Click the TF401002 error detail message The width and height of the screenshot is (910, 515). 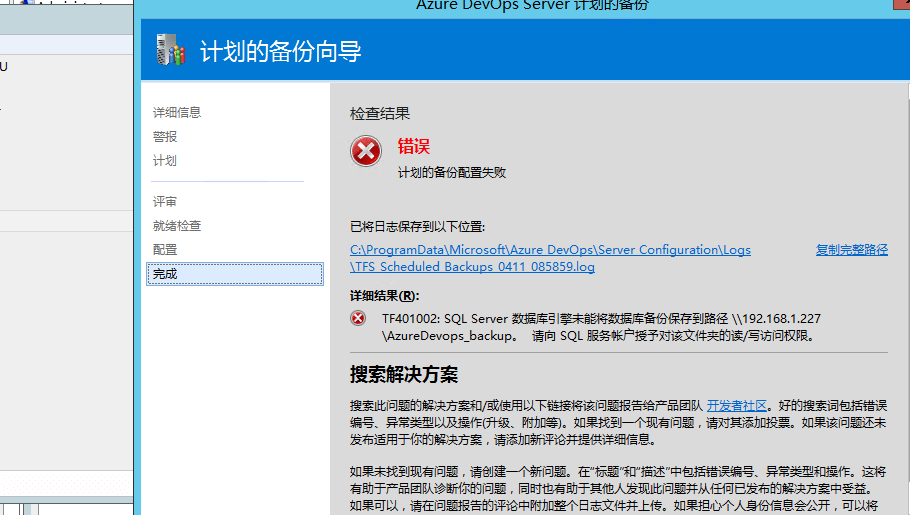click(600, 327)
